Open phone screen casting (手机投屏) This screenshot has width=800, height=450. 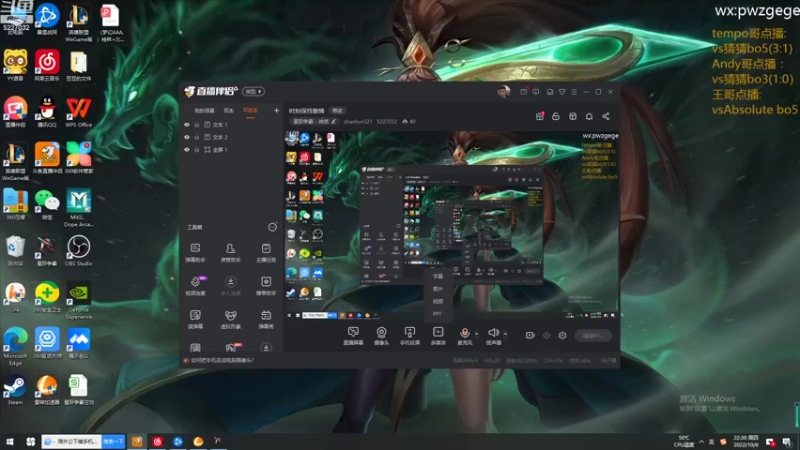pos(410,336)
